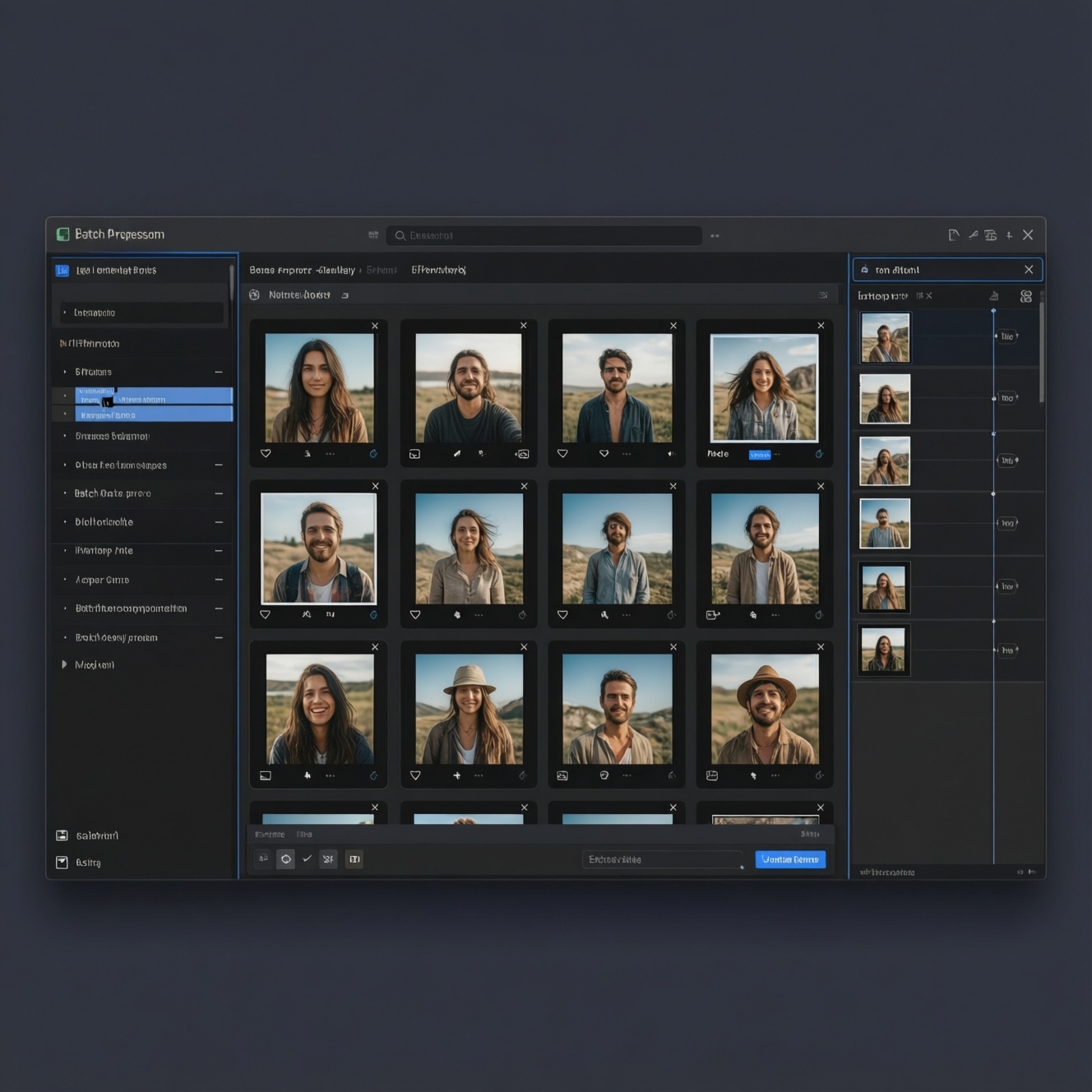Favorite the long-dark-haired woman's photo with the heart

266,454
